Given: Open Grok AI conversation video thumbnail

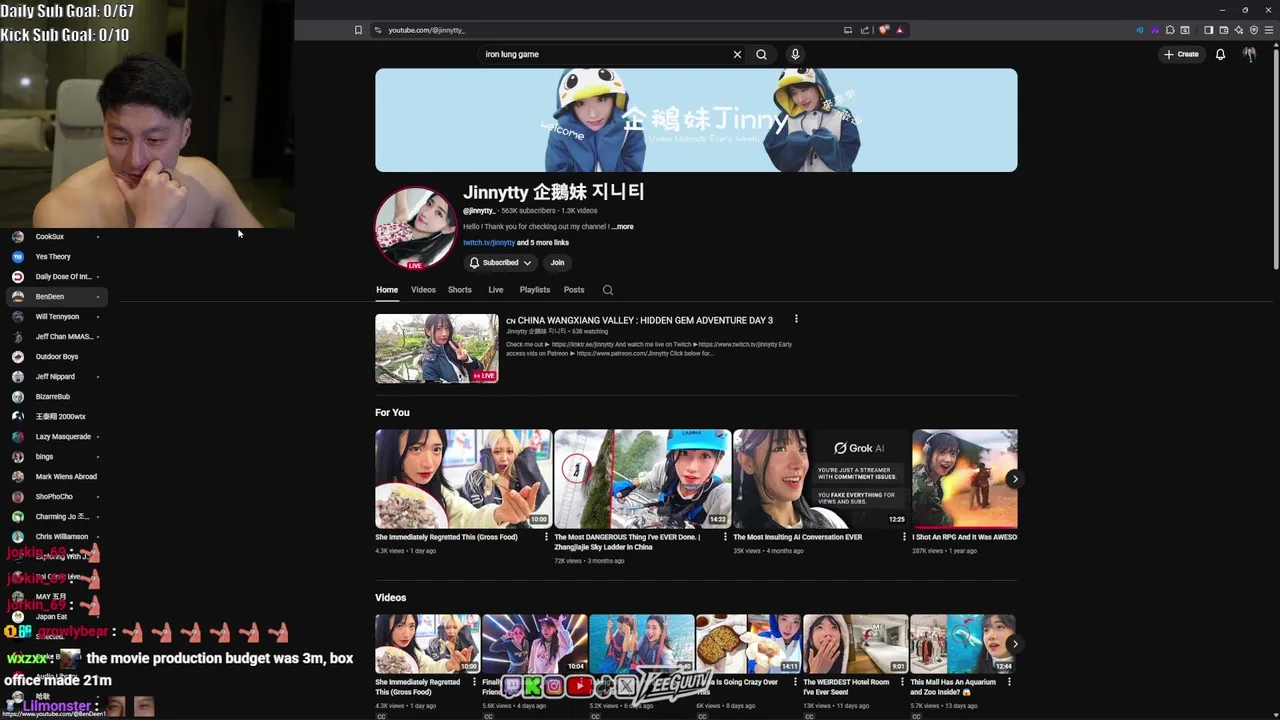Looking at the screenshot, I should tap(821, 479).
